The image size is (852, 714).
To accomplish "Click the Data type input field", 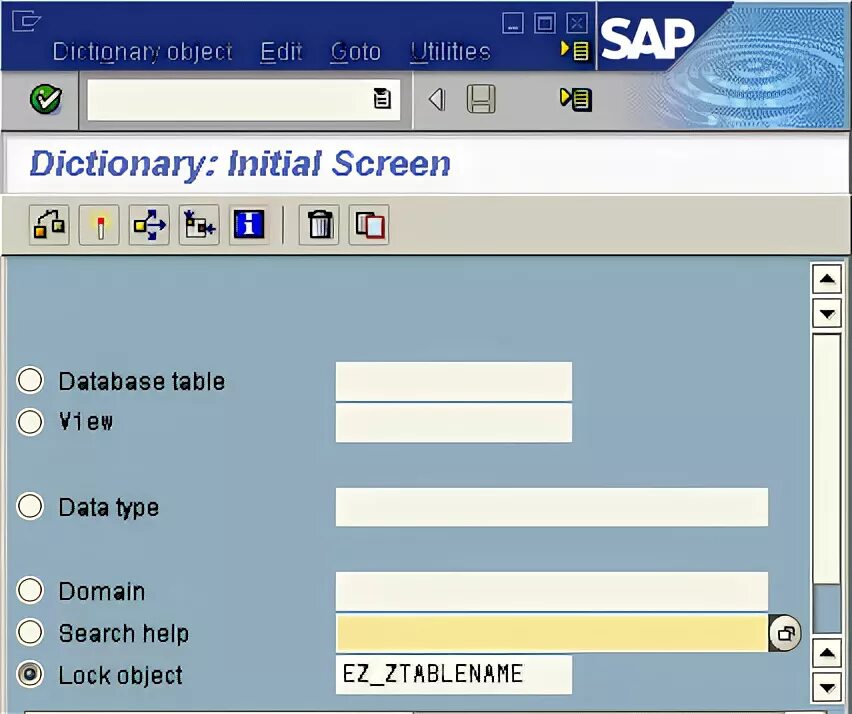I will [x=552, y=507].
